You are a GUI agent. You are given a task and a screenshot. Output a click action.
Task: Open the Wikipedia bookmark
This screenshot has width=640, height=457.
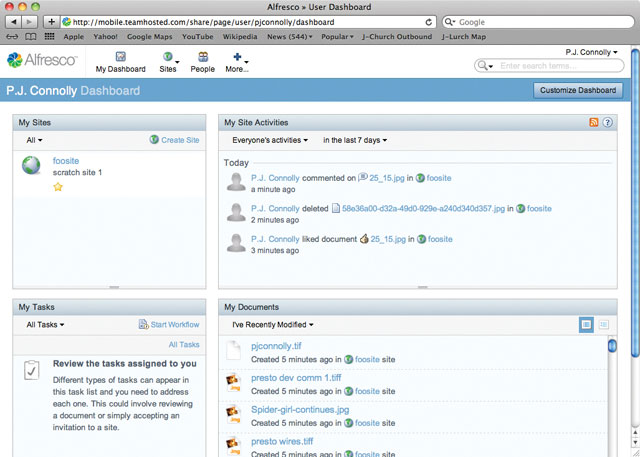pos(240,37)
